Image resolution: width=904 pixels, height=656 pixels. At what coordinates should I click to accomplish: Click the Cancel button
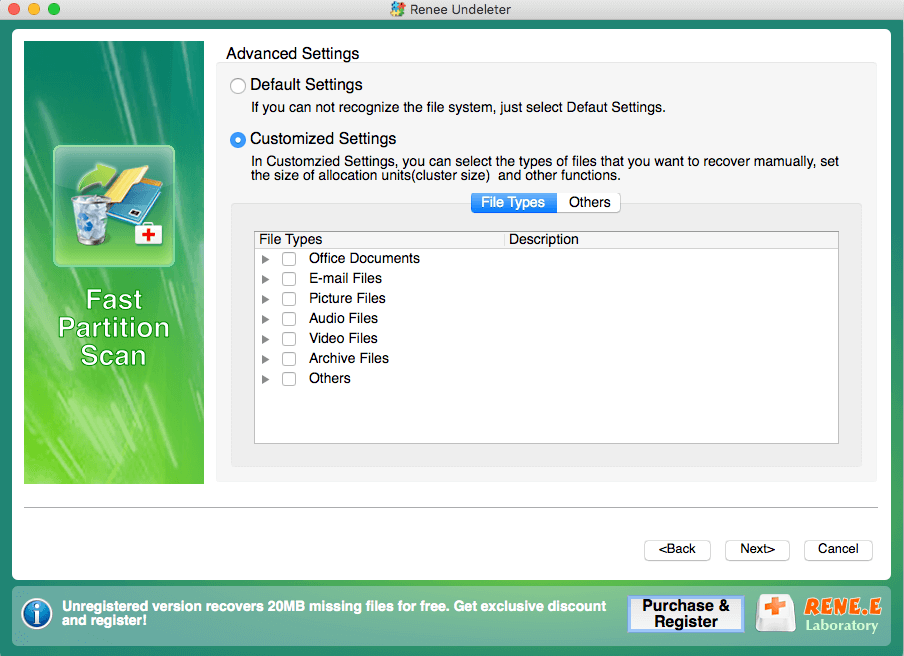click(x=838, y=549)
